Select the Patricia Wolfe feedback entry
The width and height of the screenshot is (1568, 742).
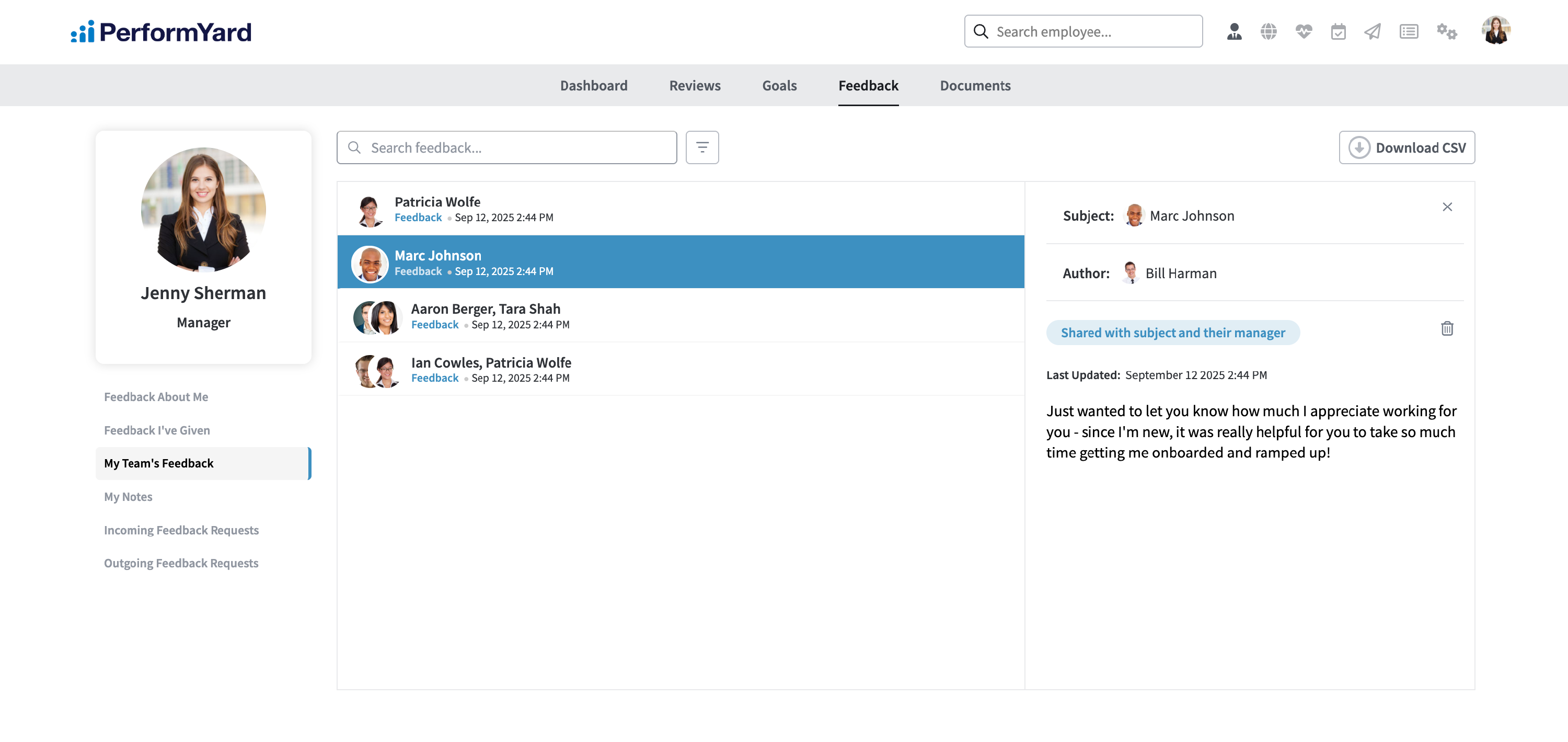pyautogui.click(x=681, y=209)
